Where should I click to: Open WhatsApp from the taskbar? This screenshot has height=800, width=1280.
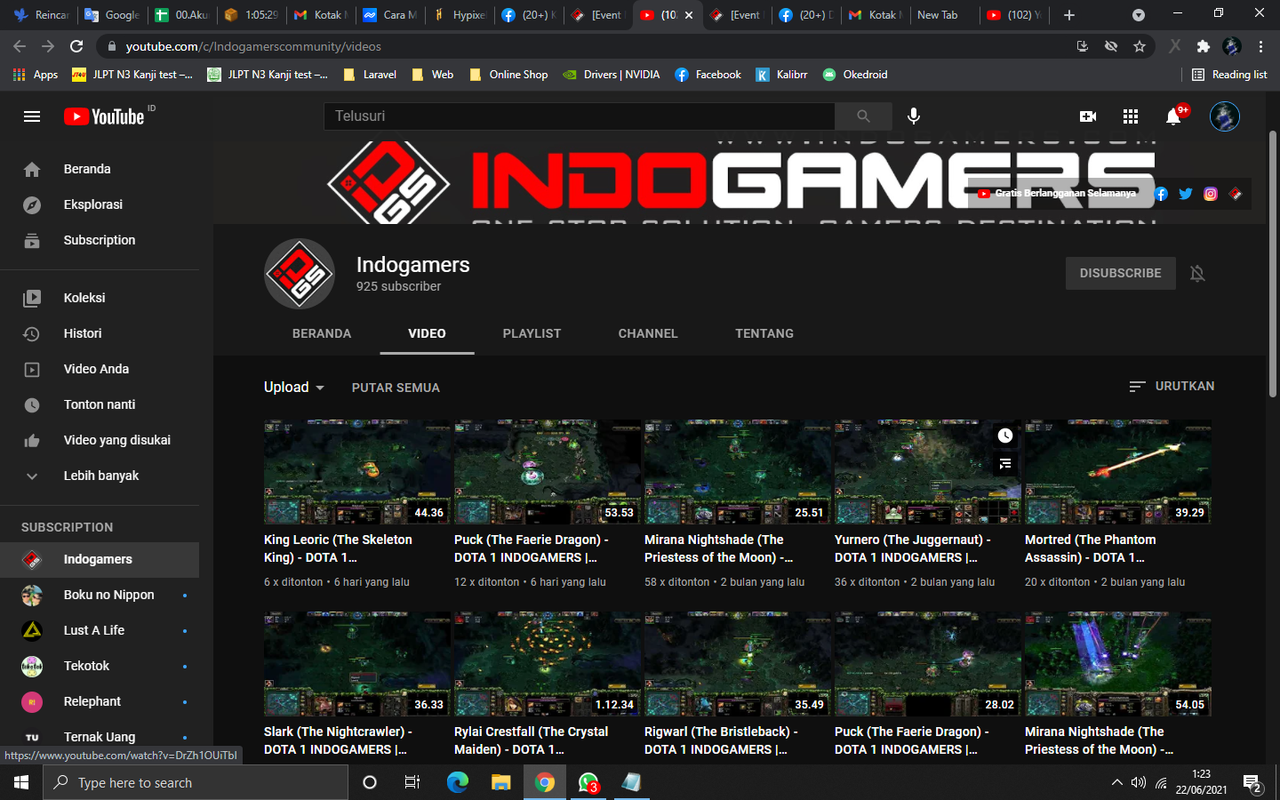588,782
